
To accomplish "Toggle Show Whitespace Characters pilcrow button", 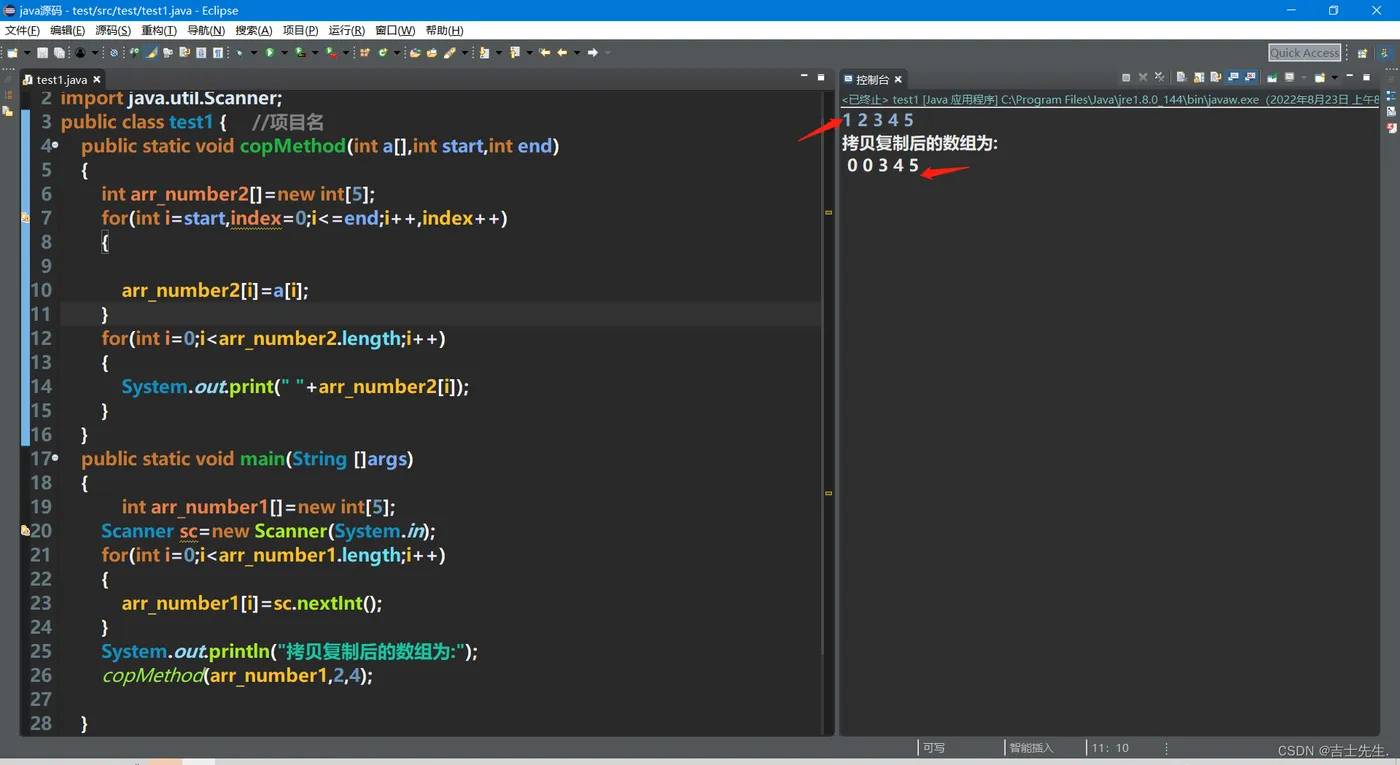I will [x=217, y=52].
